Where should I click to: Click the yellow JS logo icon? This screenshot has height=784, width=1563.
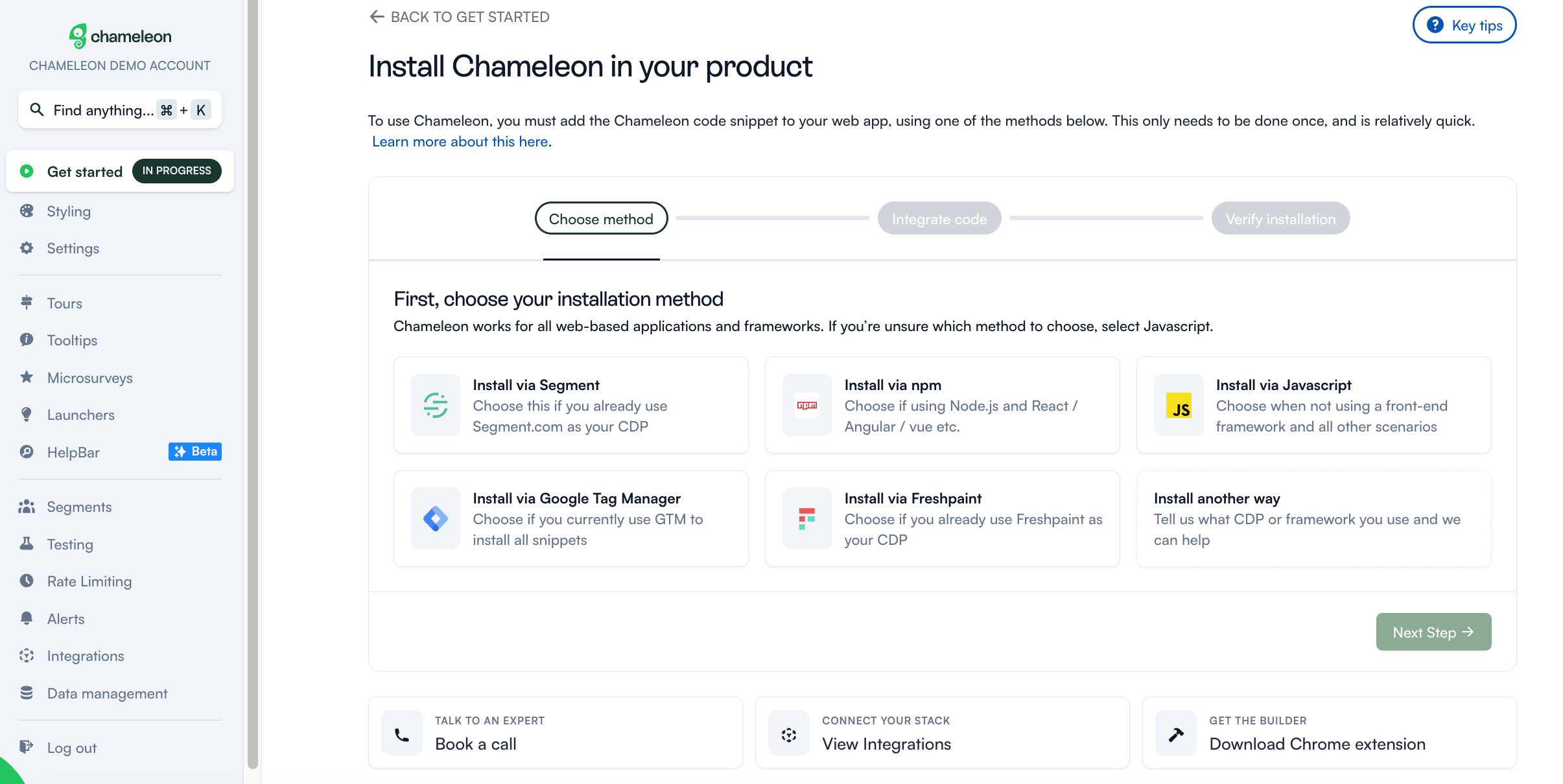[1179, 405]
